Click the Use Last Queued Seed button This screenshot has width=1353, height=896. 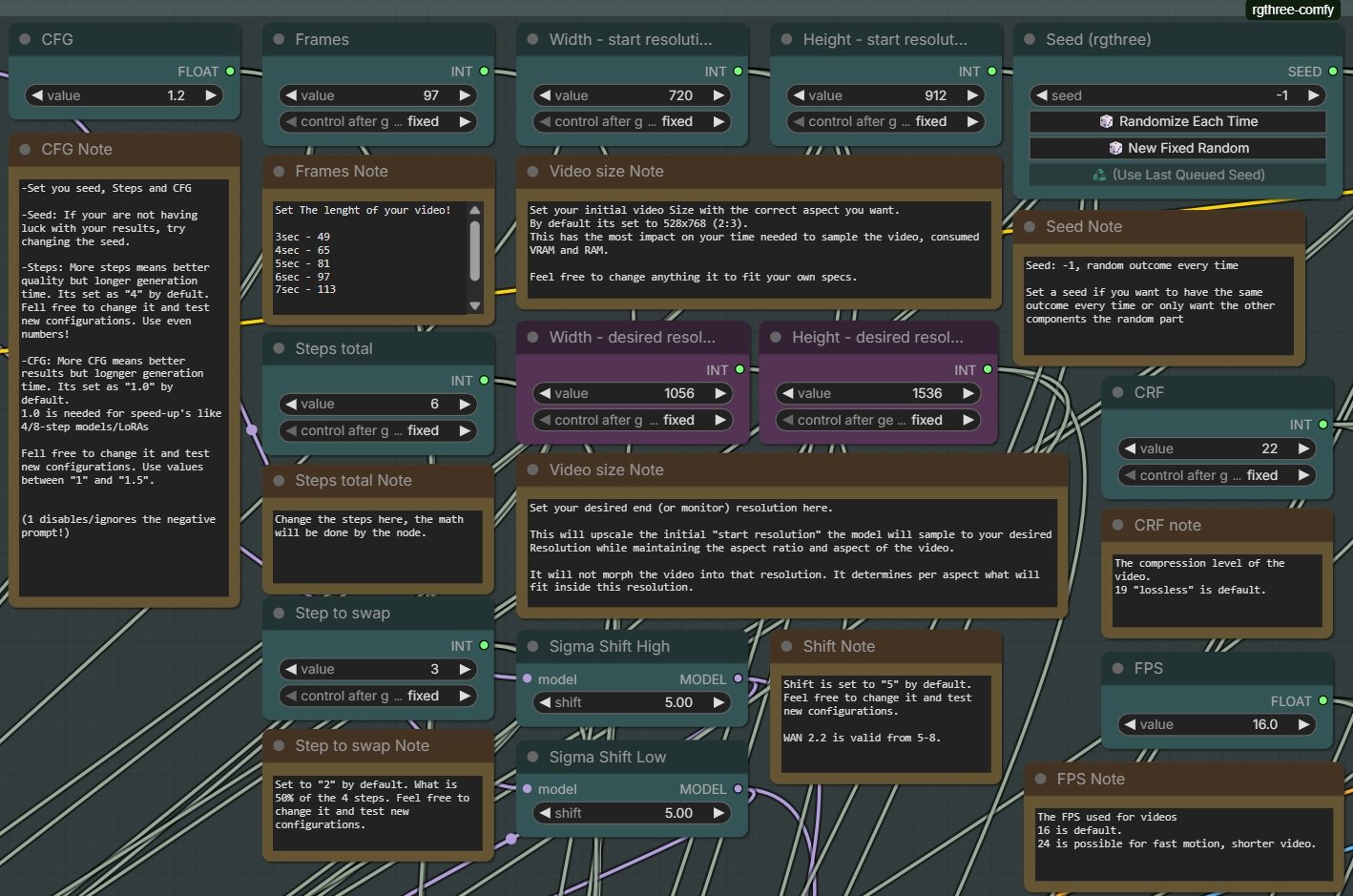[1177, 175]
